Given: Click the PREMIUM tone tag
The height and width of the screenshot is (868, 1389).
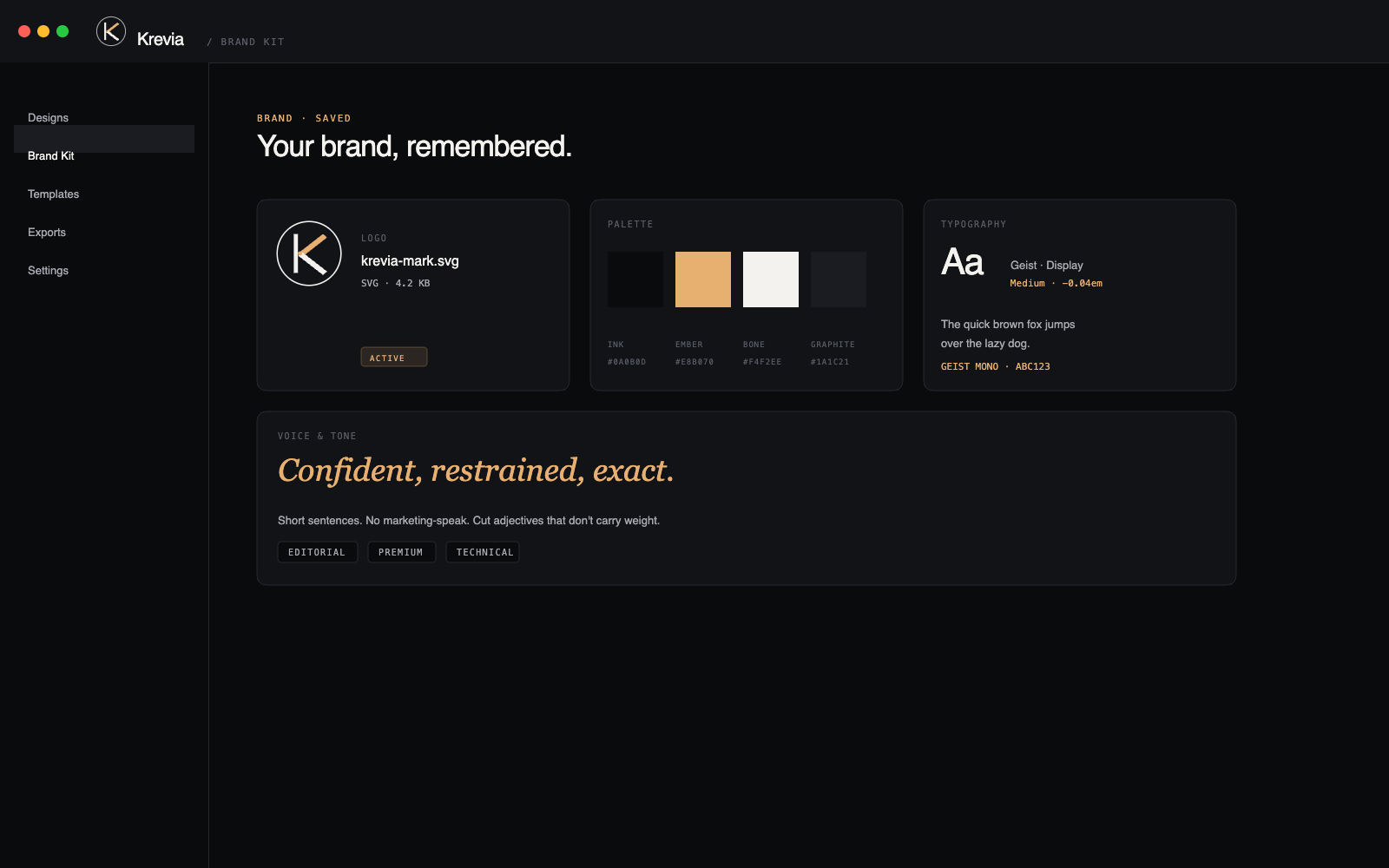Looking at the screenshot, I should (402, 552).
